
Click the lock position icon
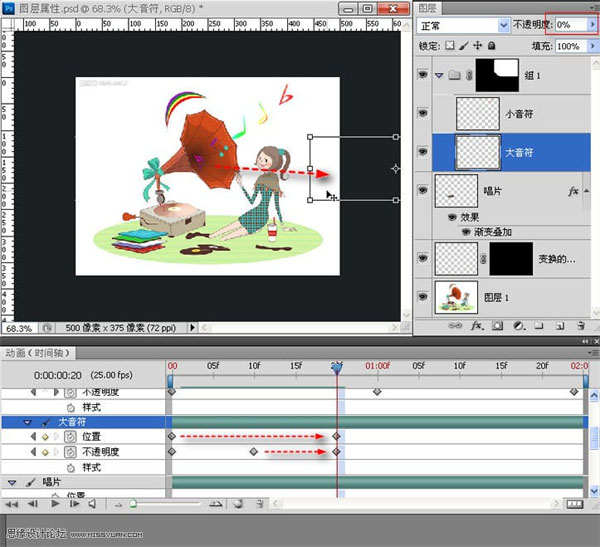pyautogui.click(x=476, y=46)
